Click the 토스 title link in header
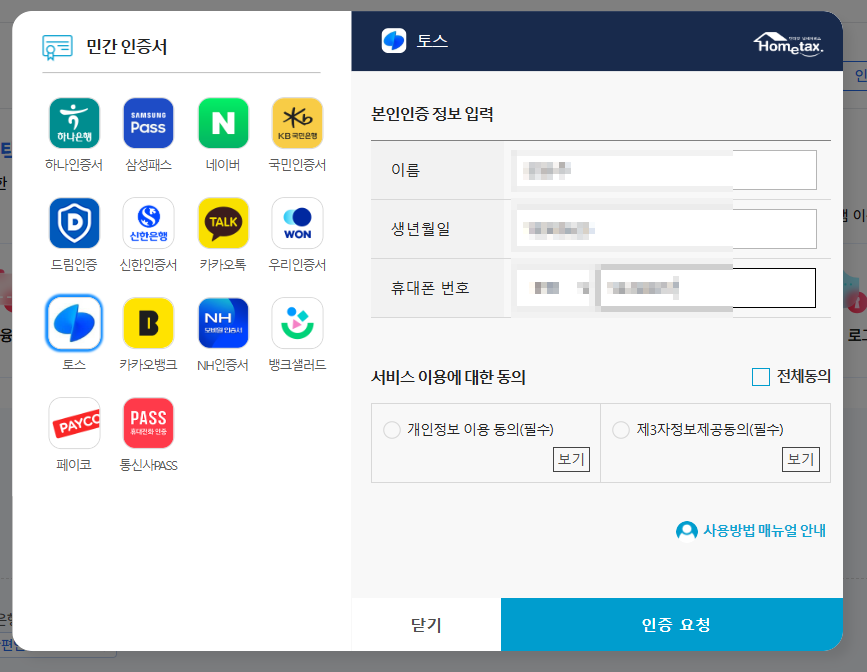This screenshot has width=867, height=672. [432, 41]
